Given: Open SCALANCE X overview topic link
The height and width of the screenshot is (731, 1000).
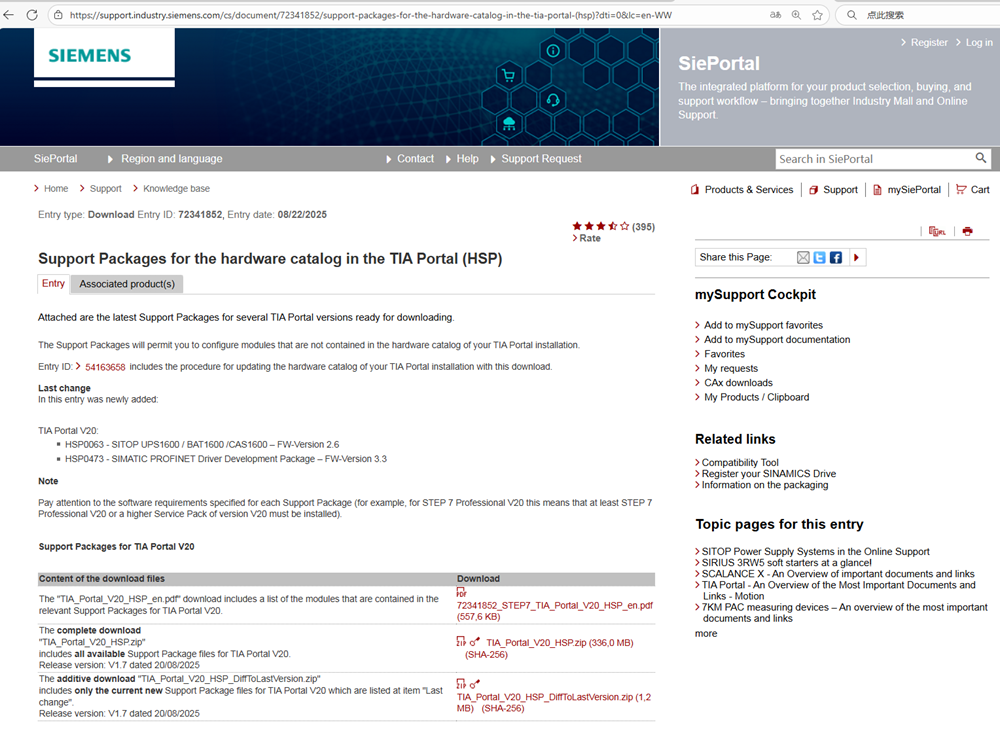Looking at the screenshot, I should [x=838, y=574].
